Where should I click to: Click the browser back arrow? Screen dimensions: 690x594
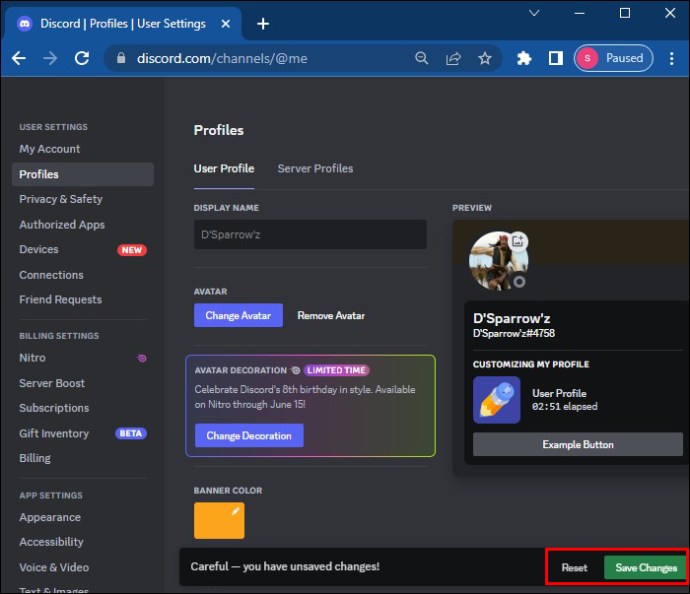pos(19,58)
